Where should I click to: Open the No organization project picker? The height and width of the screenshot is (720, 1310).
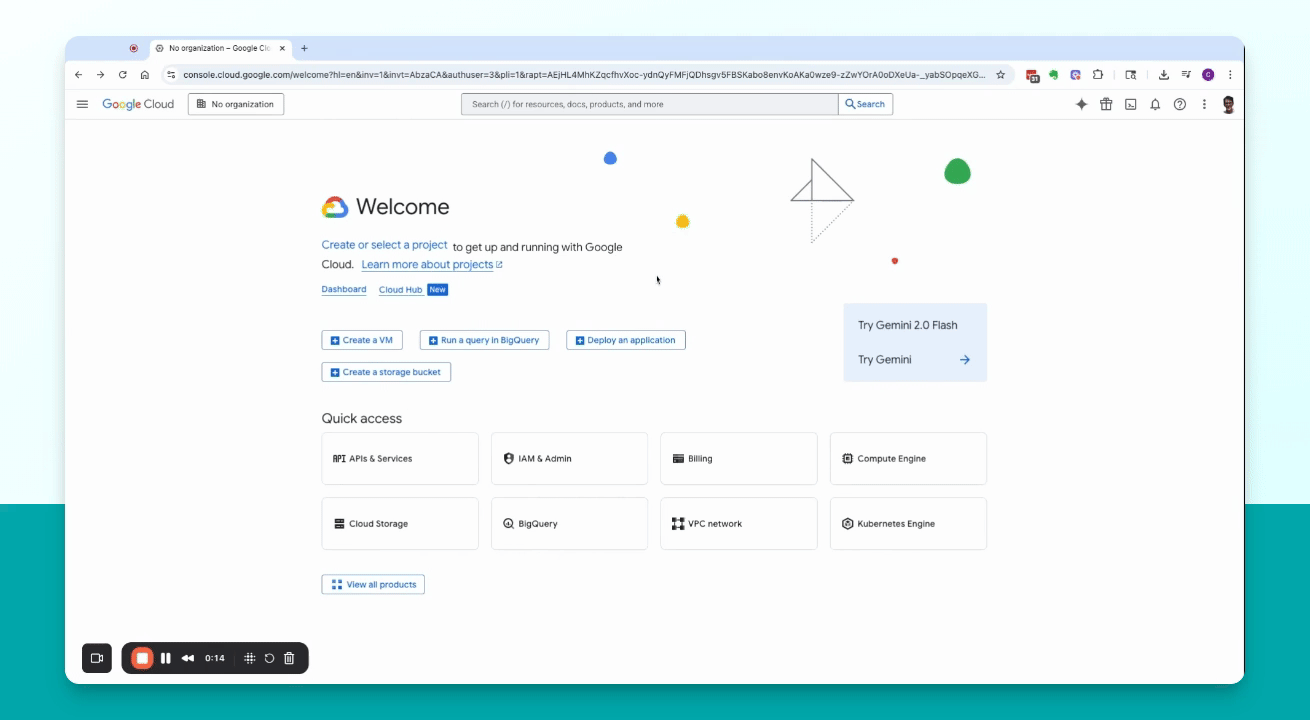pos(236,104)
